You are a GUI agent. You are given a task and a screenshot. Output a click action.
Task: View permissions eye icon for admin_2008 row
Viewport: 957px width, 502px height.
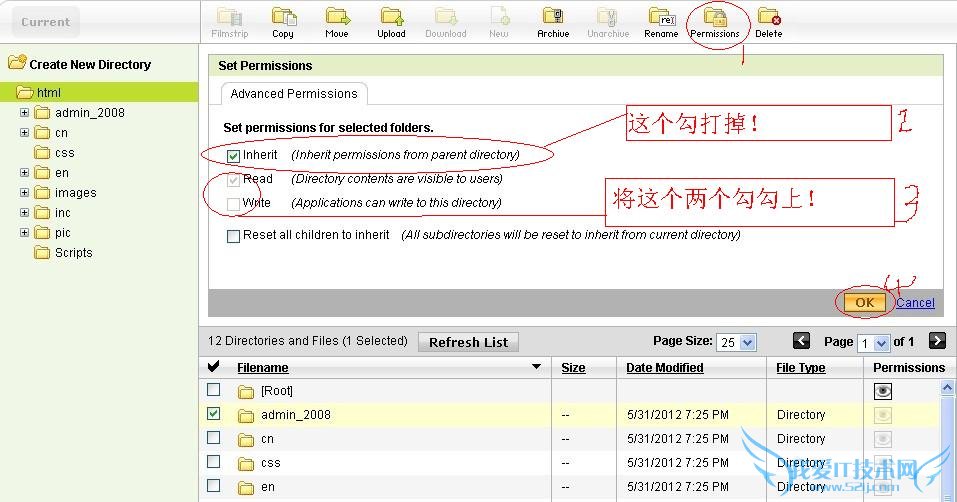pyautogui.click(x=883, y=415)
